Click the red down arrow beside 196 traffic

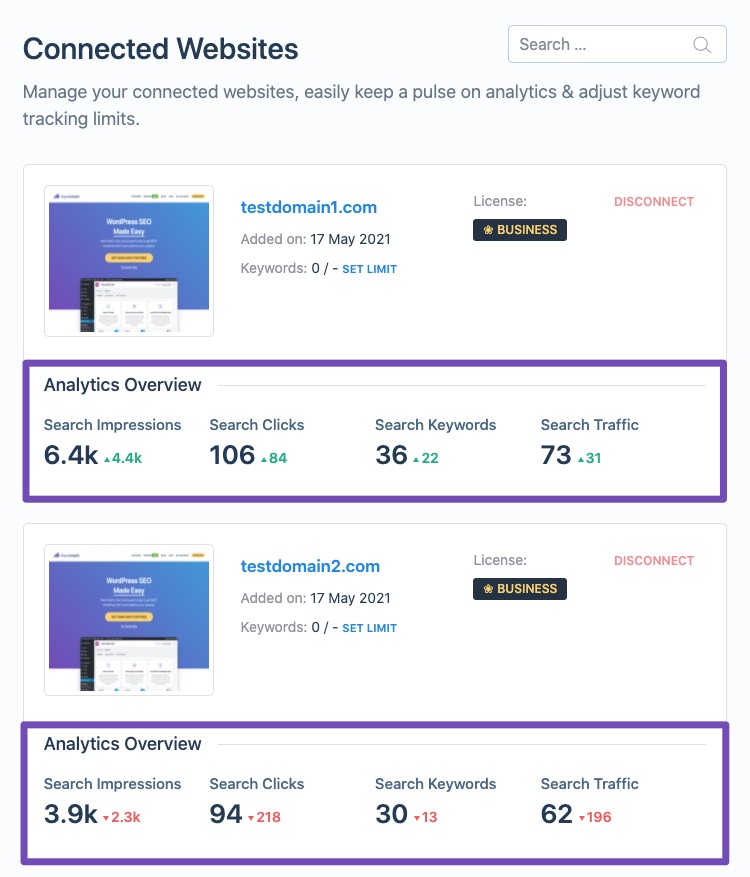(x=581, y=818)
